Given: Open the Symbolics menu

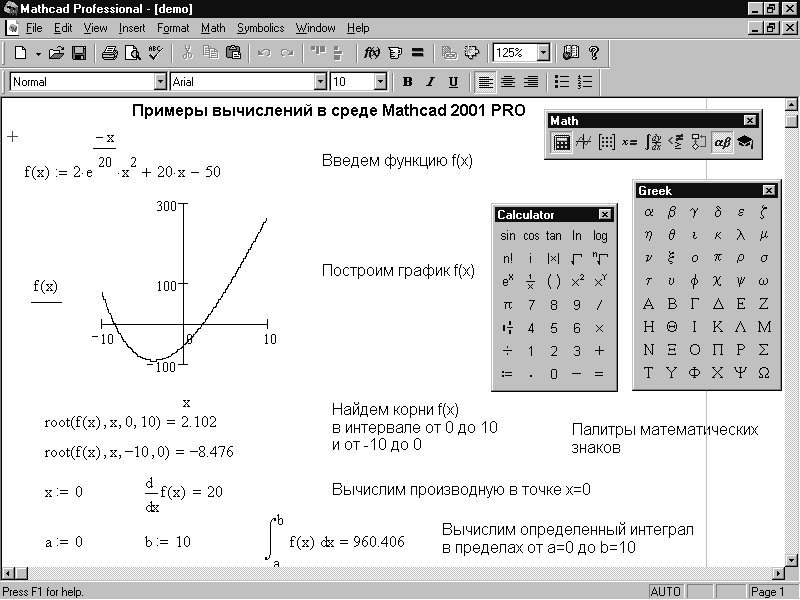Looking at the screenshot, I should [x=260, y=28].
